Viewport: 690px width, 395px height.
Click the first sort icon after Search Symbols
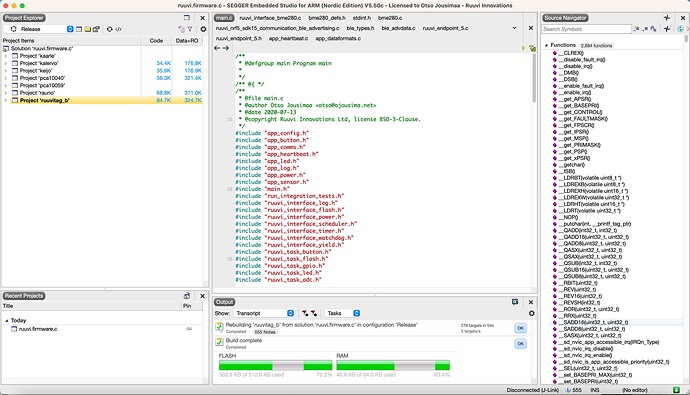point(636,29)
